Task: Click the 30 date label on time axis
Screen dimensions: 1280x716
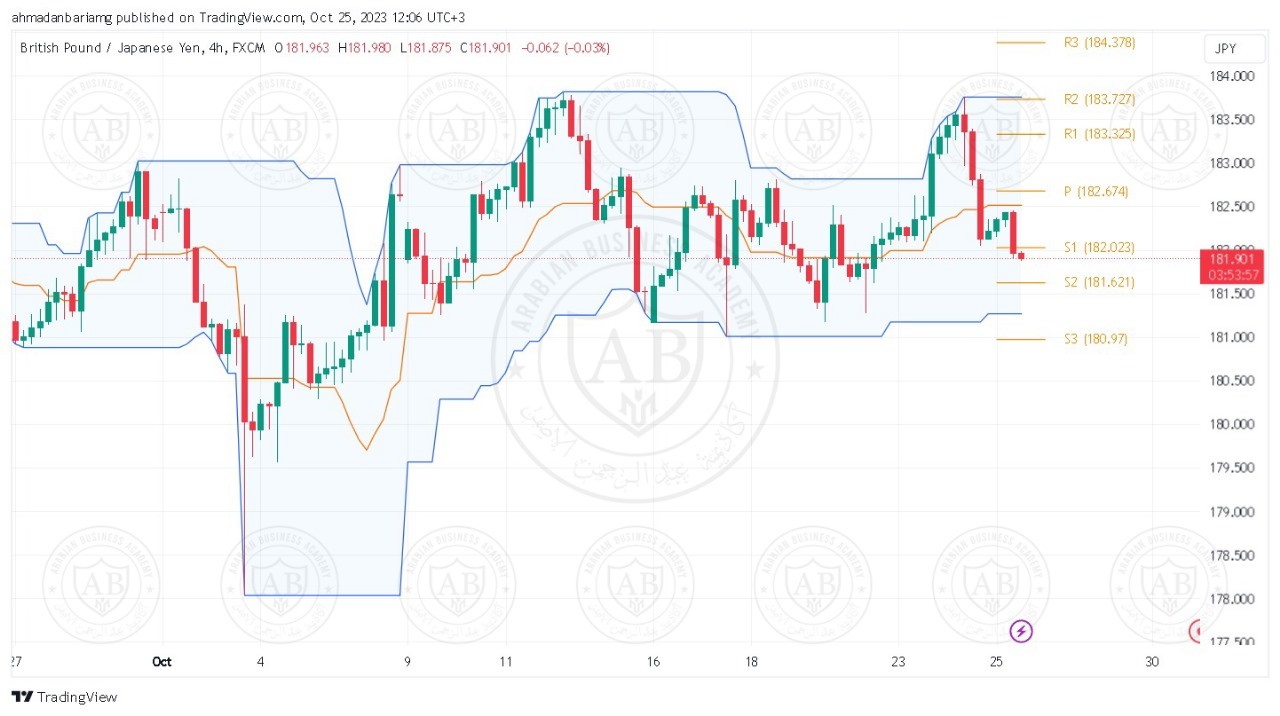Action: 1152,662
